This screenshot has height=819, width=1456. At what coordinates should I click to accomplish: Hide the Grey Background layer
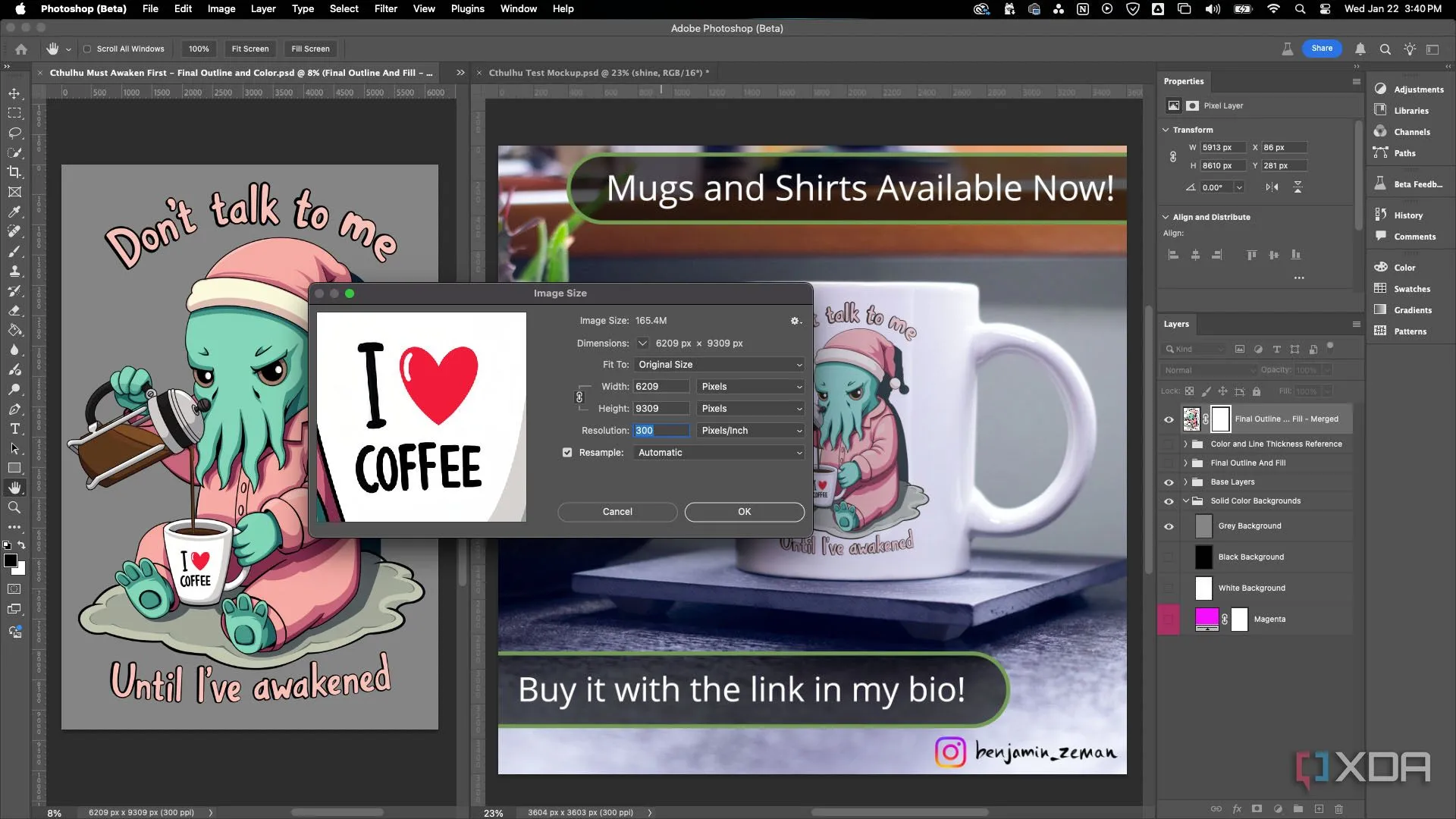point(1169,526)
